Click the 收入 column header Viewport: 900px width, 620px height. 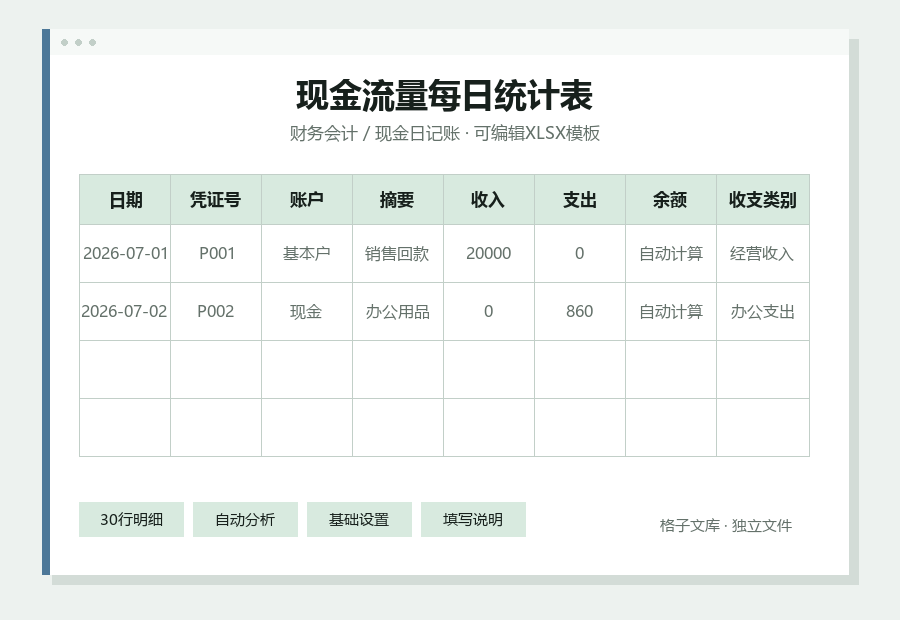[x=489, y=200]
